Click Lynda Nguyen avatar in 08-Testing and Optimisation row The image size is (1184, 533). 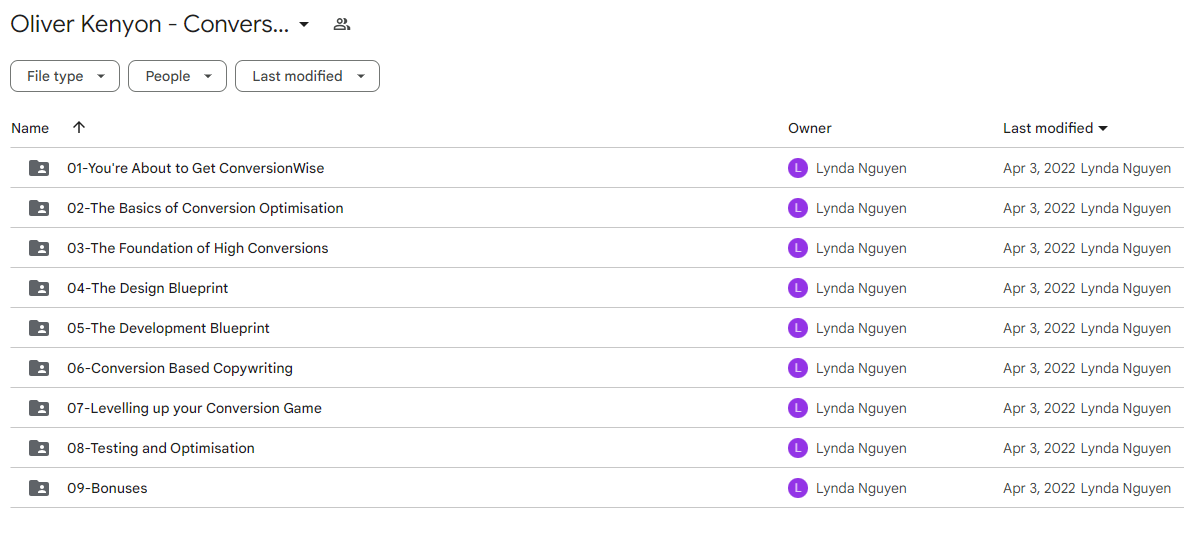click(797, 448)
